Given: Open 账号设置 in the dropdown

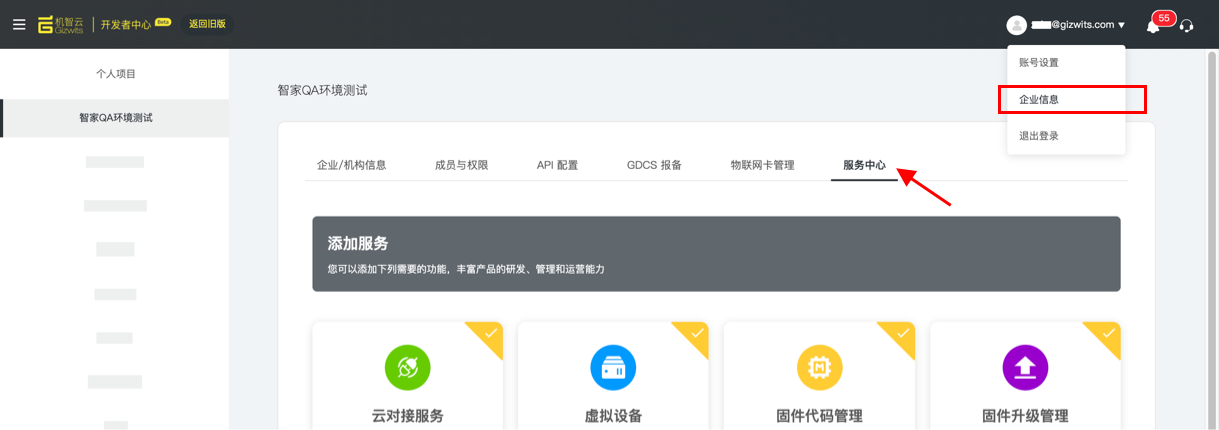Looking at the screenshot, I should pyautogui.click(x=1039, y=63).
